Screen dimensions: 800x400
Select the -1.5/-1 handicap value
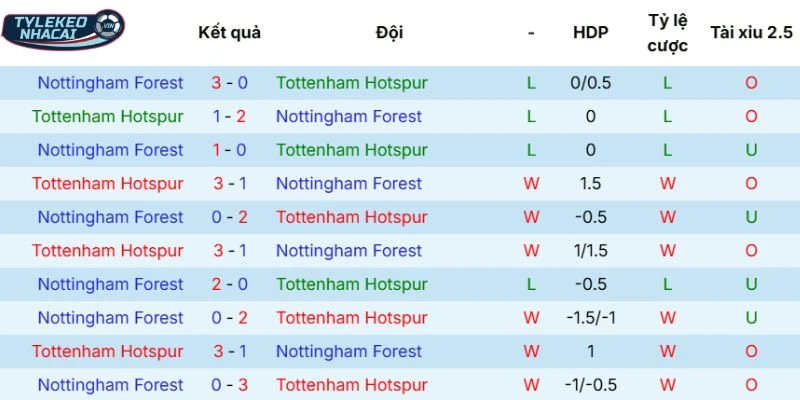590,318
